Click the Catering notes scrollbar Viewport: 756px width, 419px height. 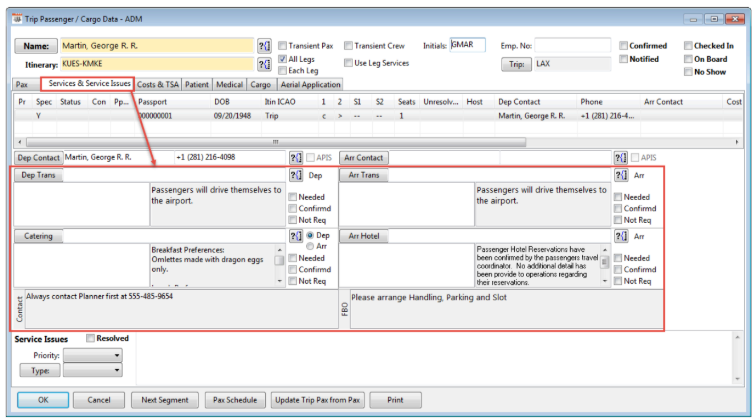(279, 265)
